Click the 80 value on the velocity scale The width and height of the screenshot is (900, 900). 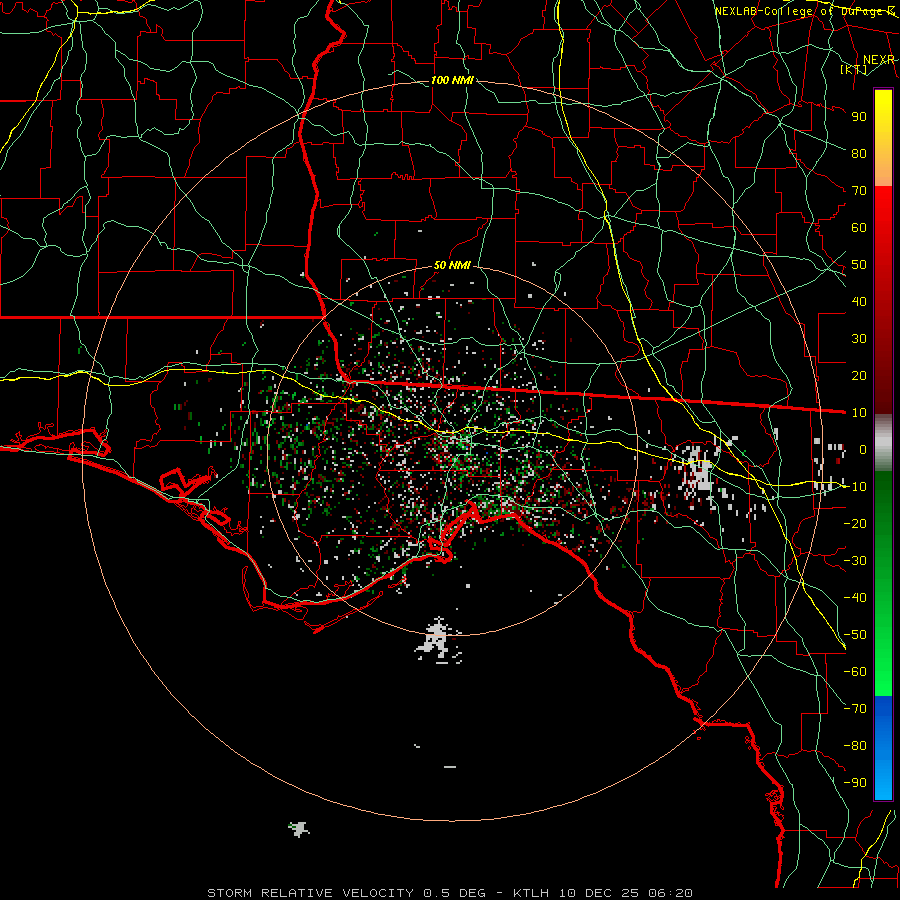pyautogui.click(x=859, y=153)
